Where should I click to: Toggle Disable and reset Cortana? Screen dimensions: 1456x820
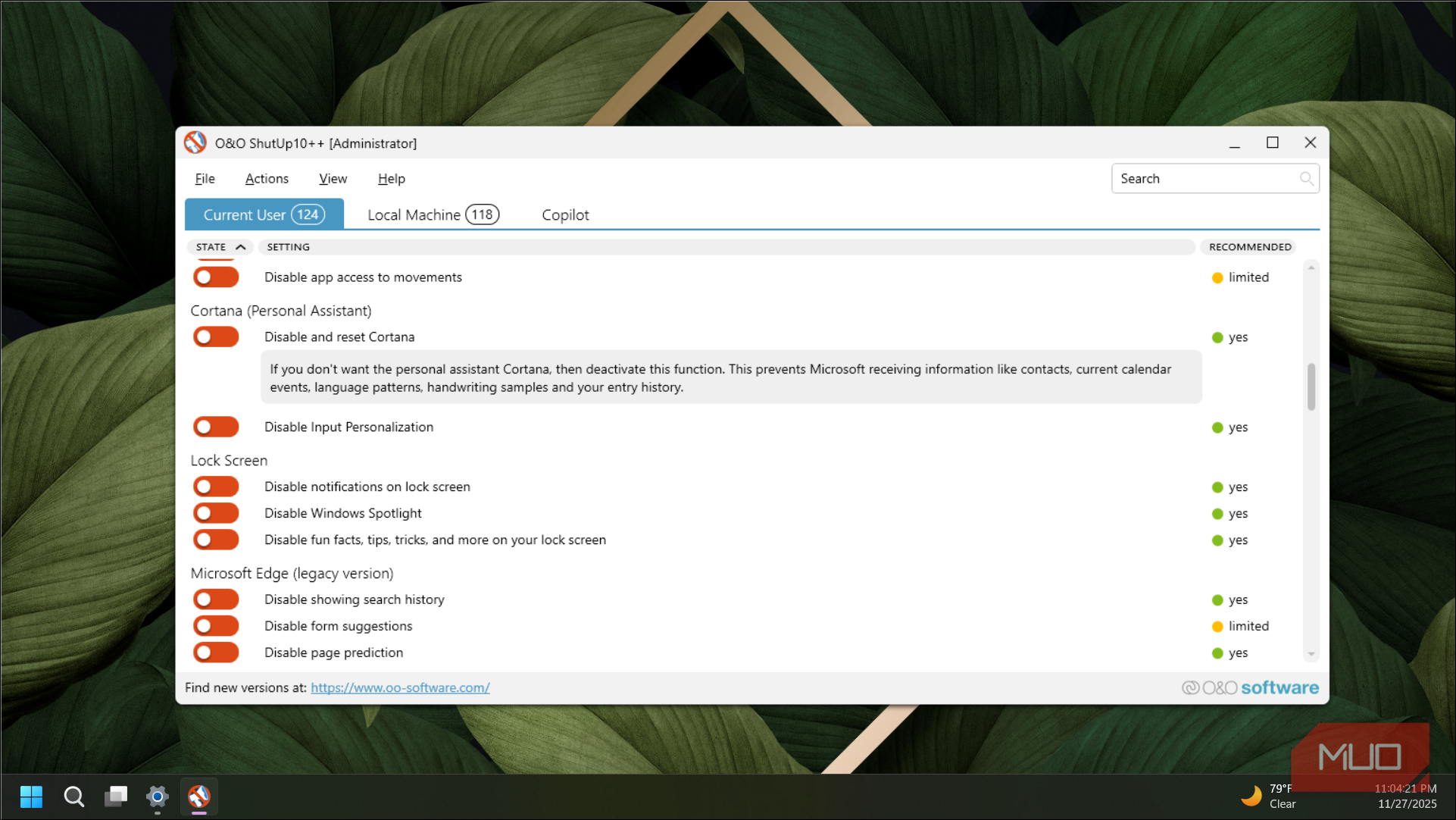pyautogui.click(x=216, y=336)
